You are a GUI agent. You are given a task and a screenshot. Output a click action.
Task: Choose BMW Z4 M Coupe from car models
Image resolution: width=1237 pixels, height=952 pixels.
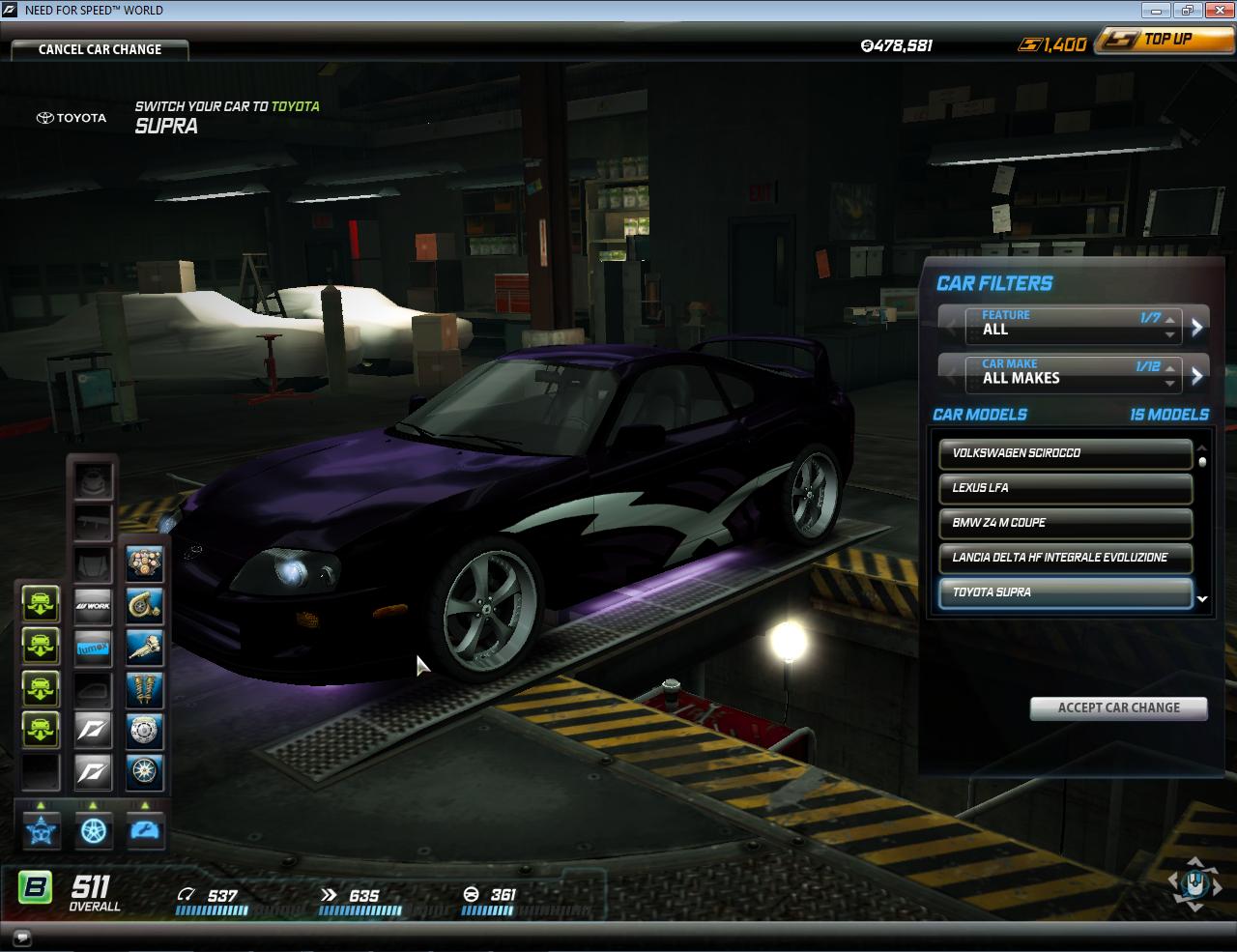point(1065,523)
